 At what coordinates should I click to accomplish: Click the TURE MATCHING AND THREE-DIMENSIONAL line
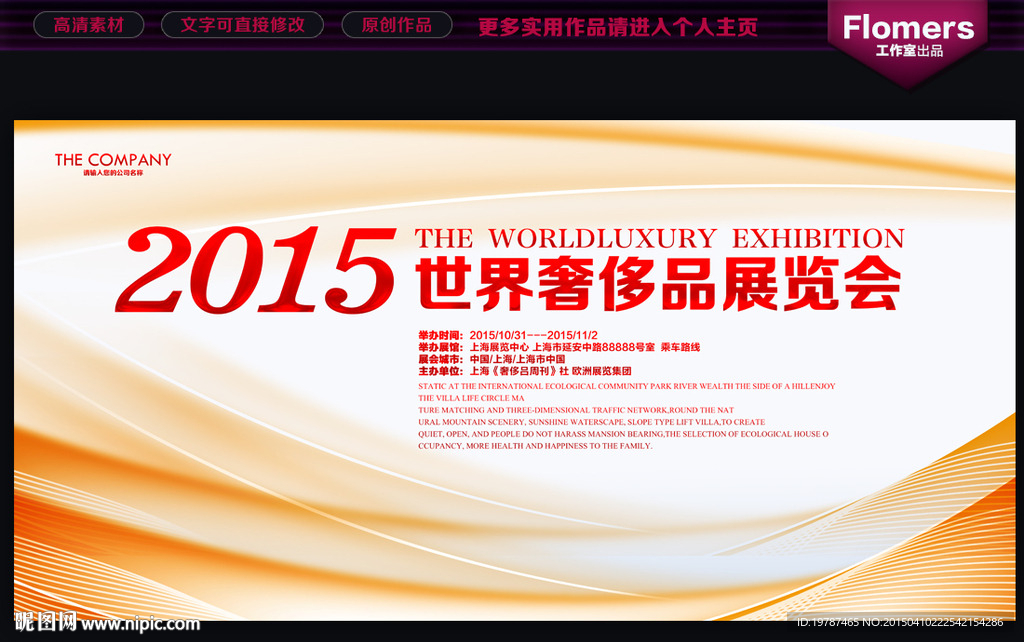point(576,410)
